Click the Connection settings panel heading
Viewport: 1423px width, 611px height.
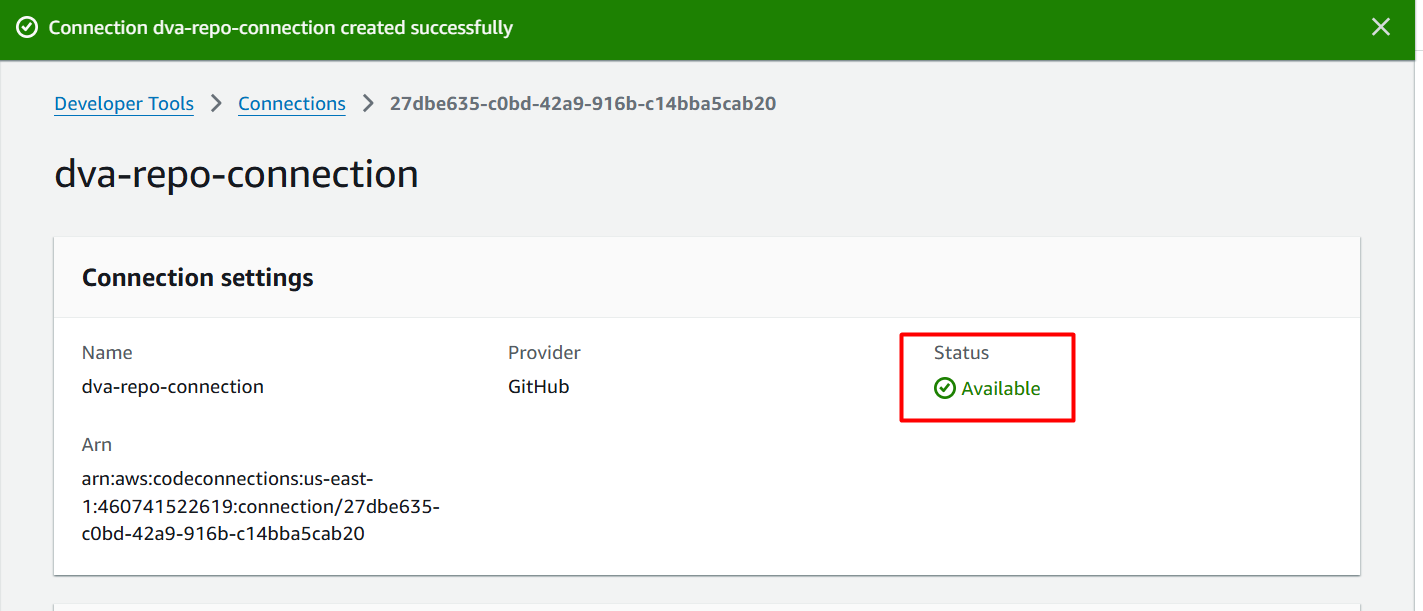198,277
